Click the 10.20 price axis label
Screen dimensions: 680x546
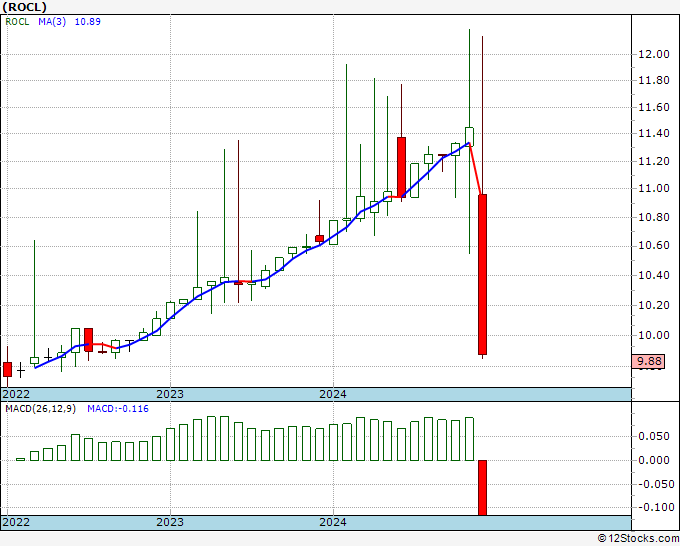click(x=654, y=305)
